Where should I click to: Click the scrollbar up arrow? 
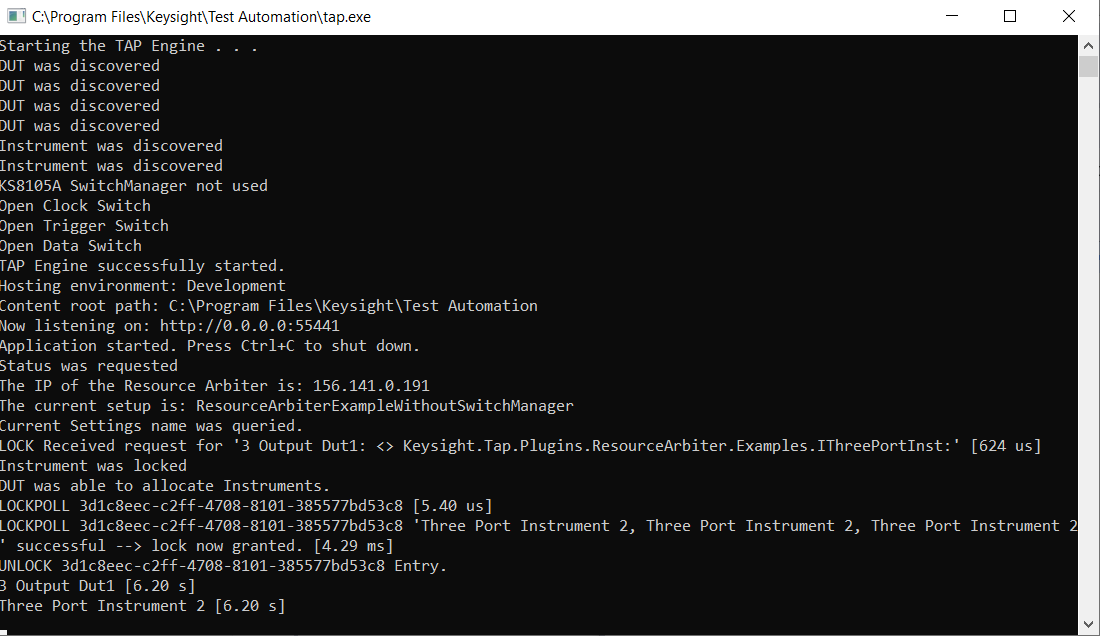tap(1088, 45)
